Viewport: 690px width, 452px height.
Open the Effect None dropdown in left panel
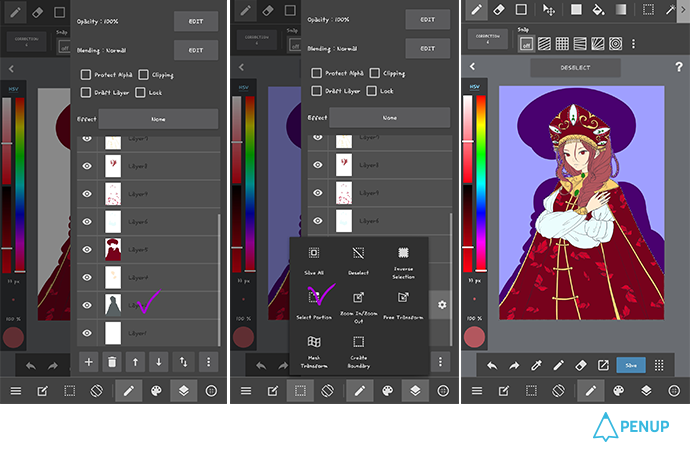[158, 119]
